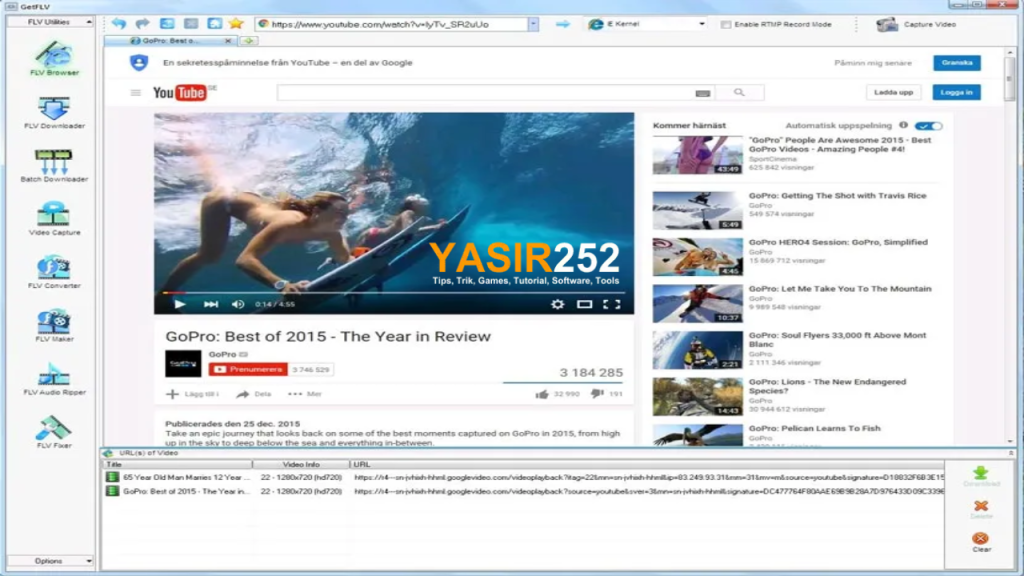This screenshot has width=1024, height=576.
Task: Open the FLV Maker tool
Action: [54, 326]
